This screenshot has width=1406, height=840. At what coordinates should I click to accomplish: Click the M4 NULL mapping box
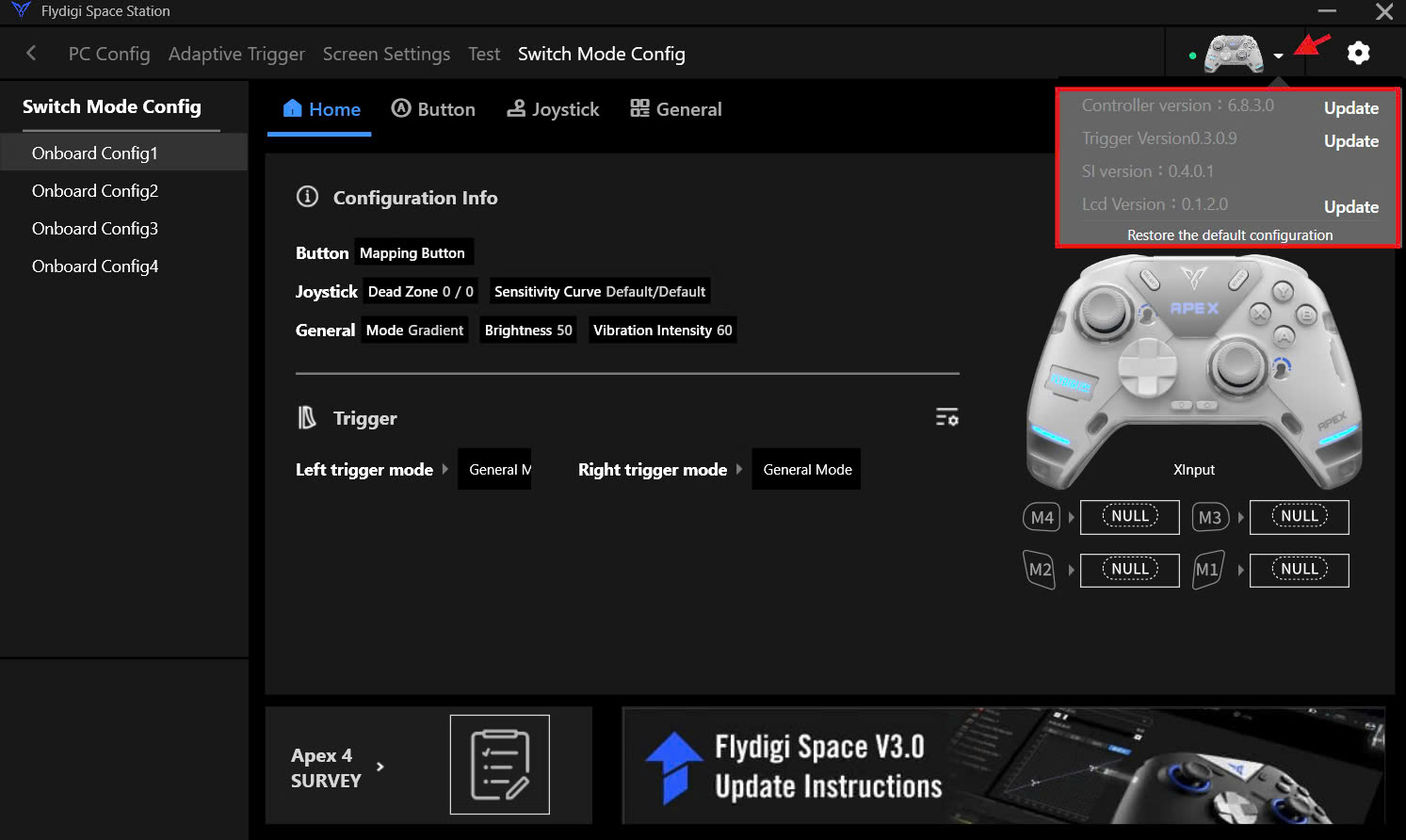click(x=1129, y=517)
